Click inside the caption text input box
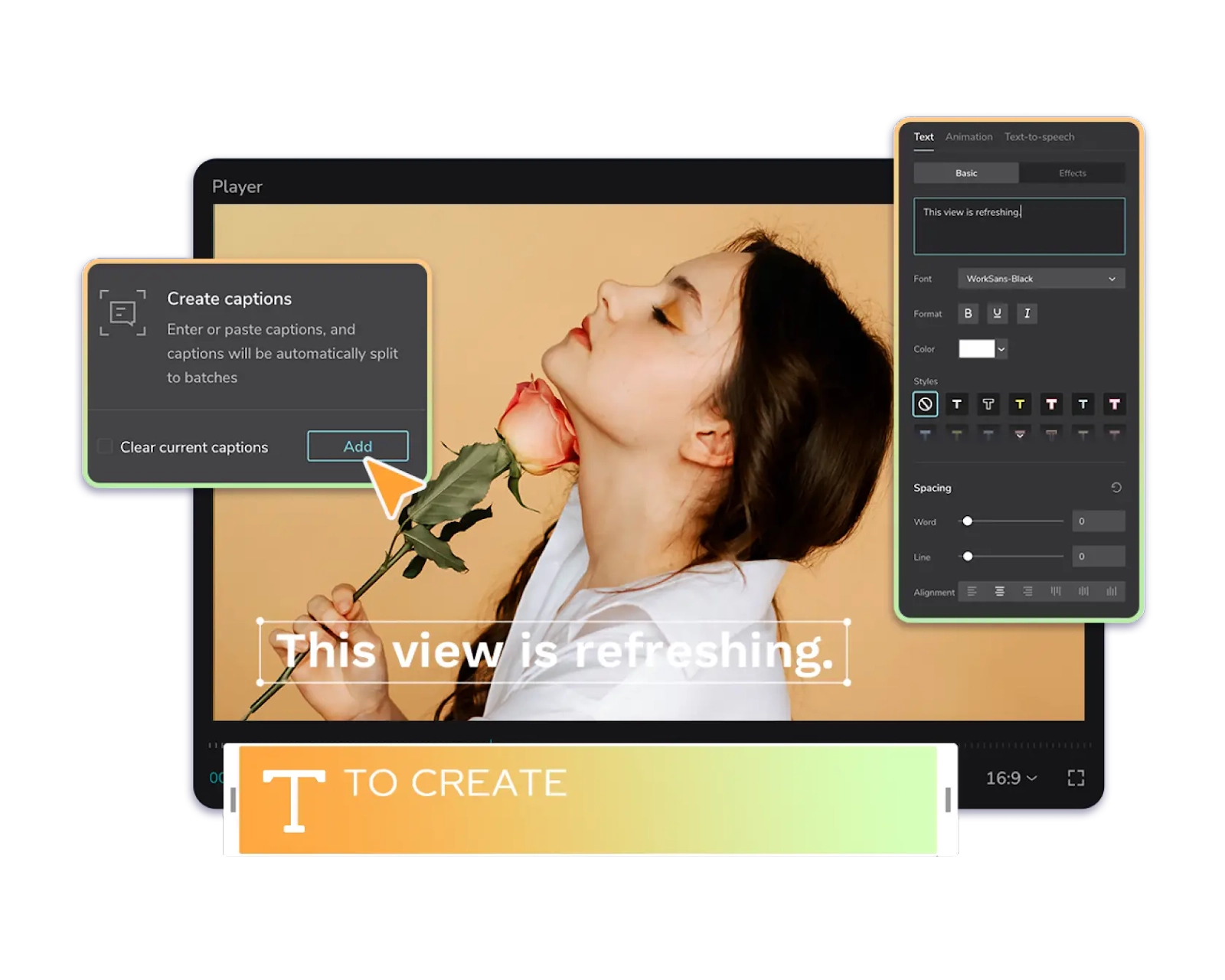Image resolution: width=1225 pixels, height=980 pixels. (x=1018, y=224)
